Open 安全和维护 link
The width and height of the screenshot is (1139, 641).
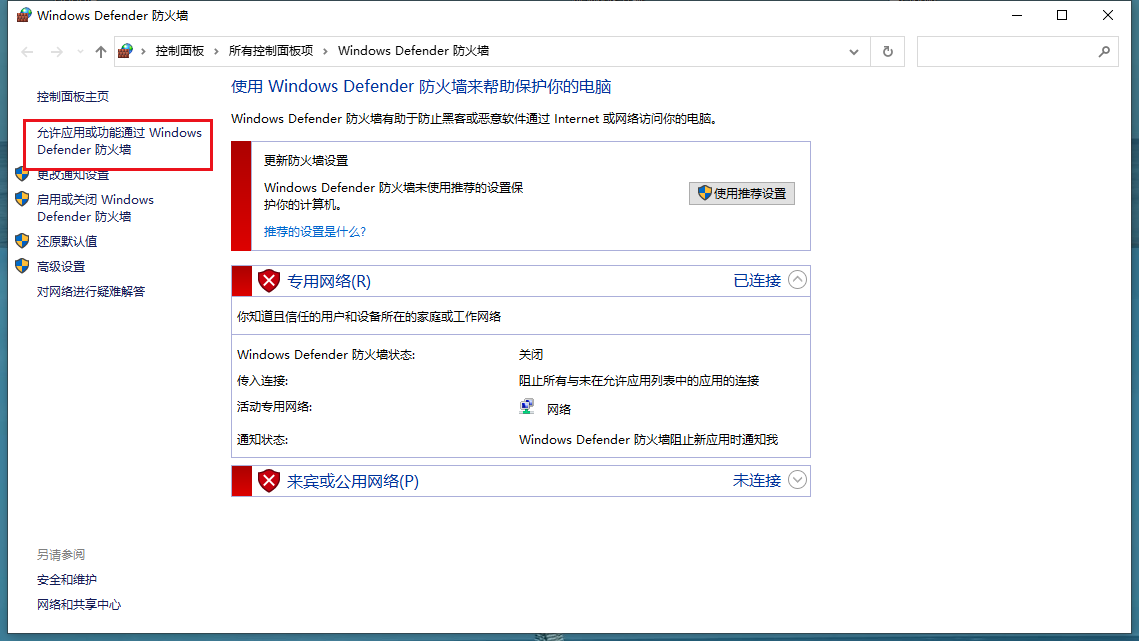67,580
